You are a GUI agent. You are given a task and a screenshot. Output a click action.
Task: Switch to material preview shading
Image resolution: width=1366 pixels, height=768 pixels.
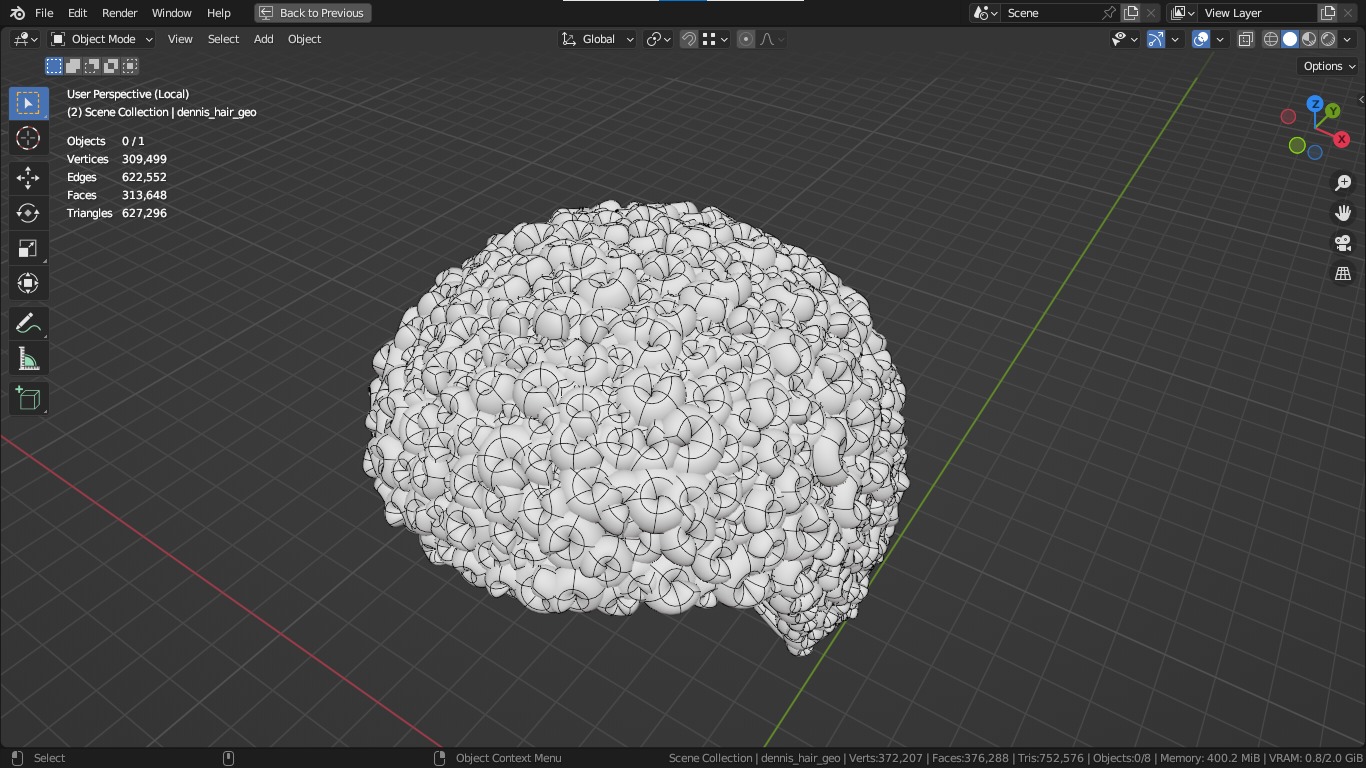click(x=1309, y=39)
